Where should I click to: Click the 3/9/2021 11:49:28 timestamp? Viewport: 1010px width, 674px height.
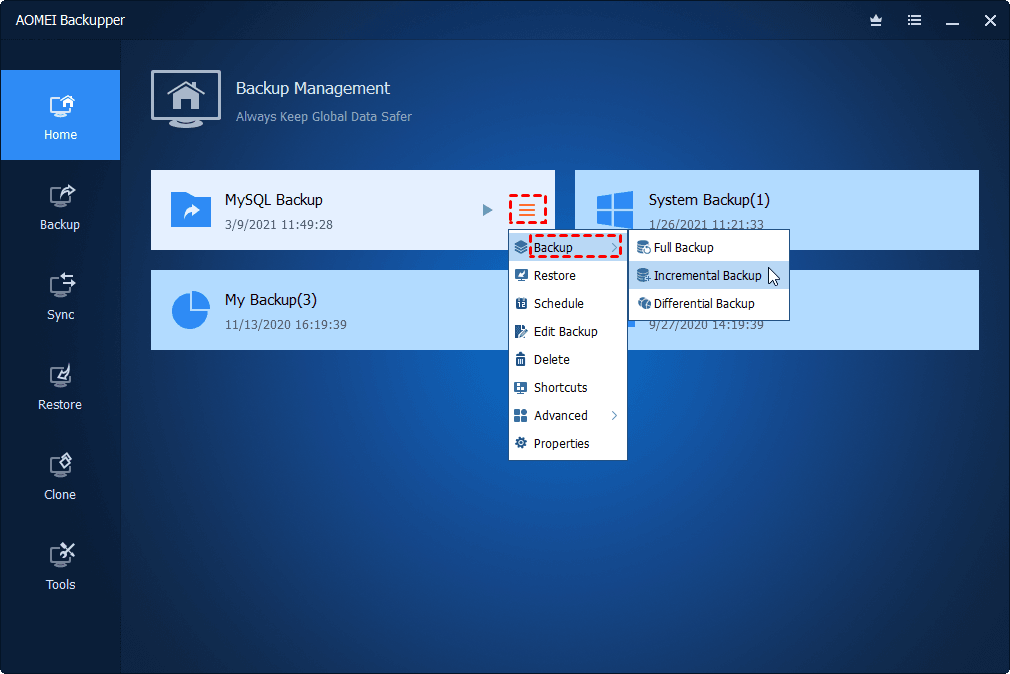point(279,225)
